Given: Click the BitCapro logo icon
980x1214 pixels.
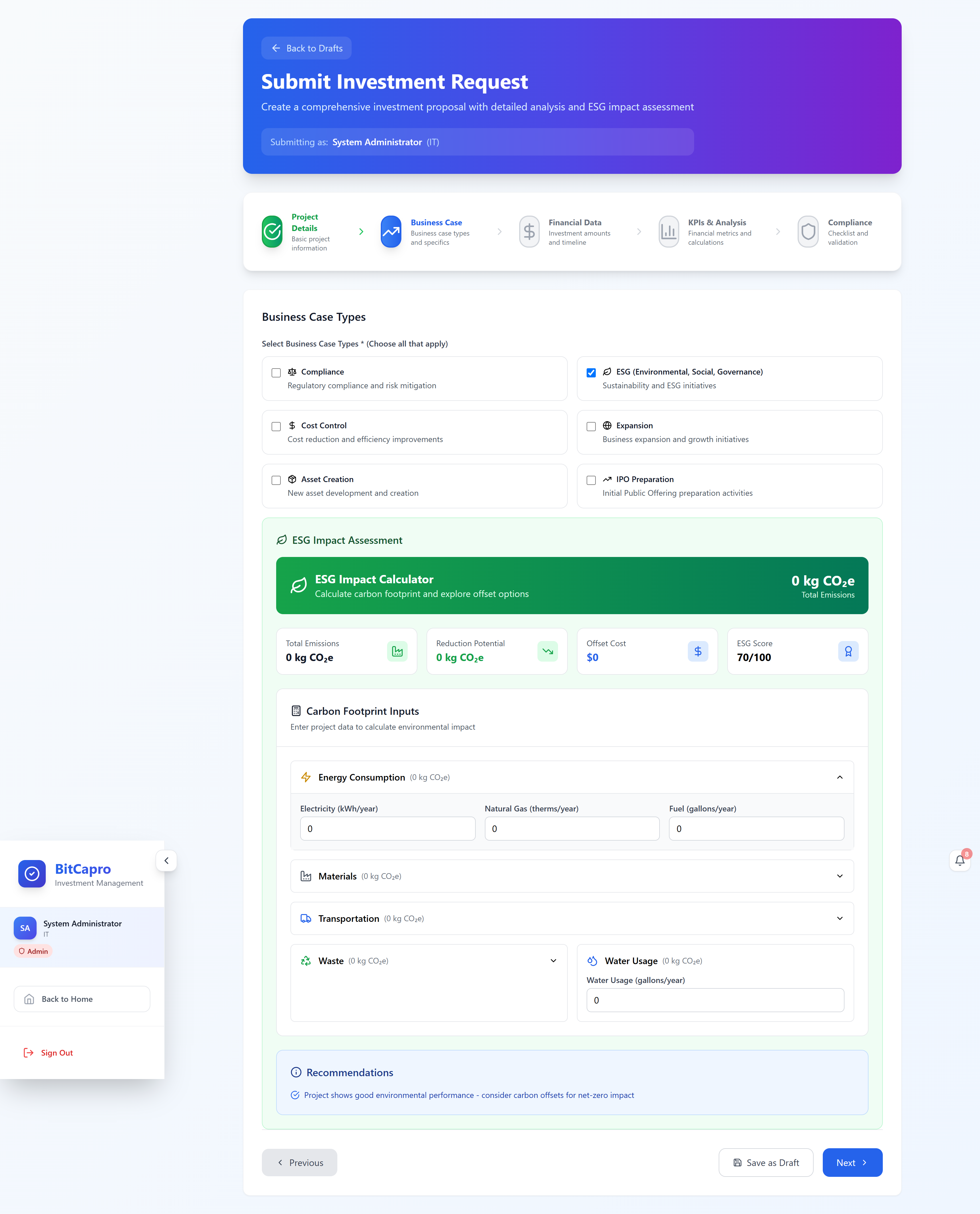Looking at the screenshot, I should [x=32, y=873].
